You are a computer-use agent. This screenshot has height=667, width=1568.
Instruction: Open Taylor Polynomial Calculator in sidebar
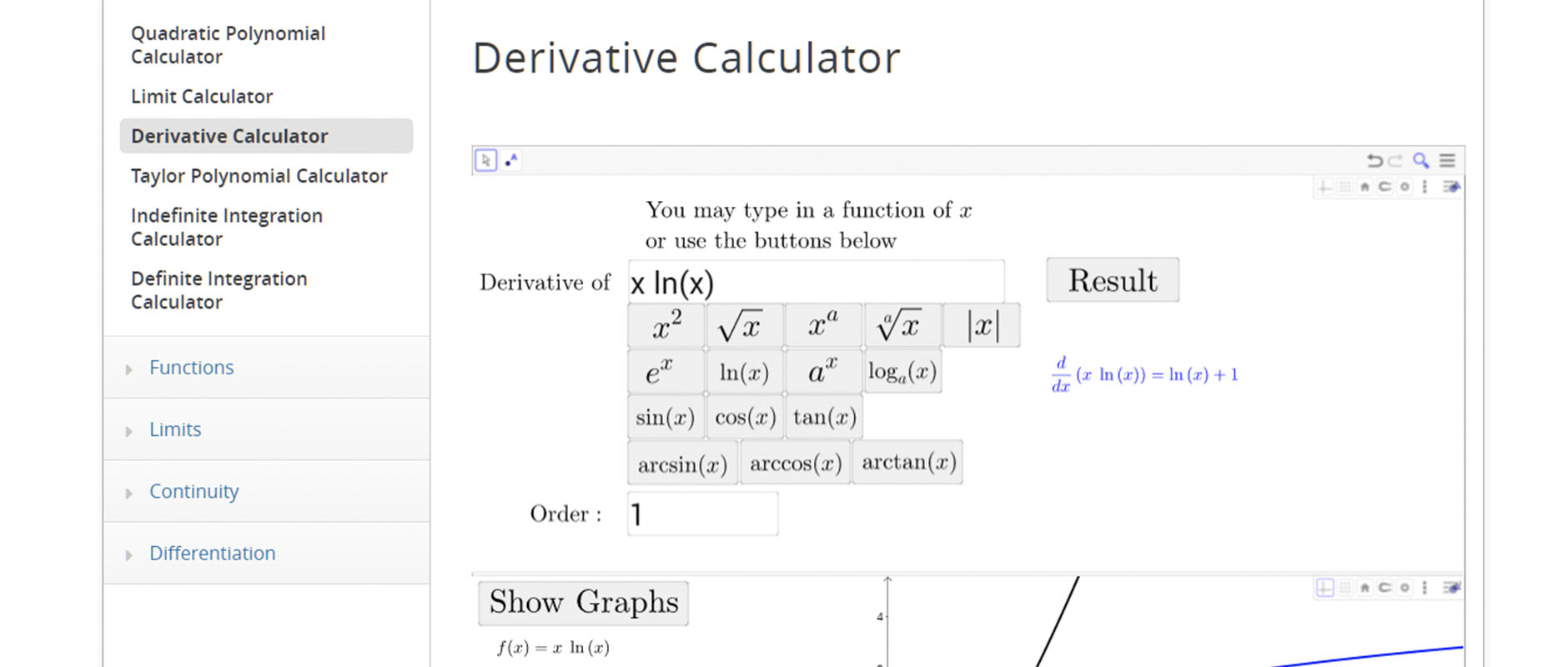tap(259, 176)
